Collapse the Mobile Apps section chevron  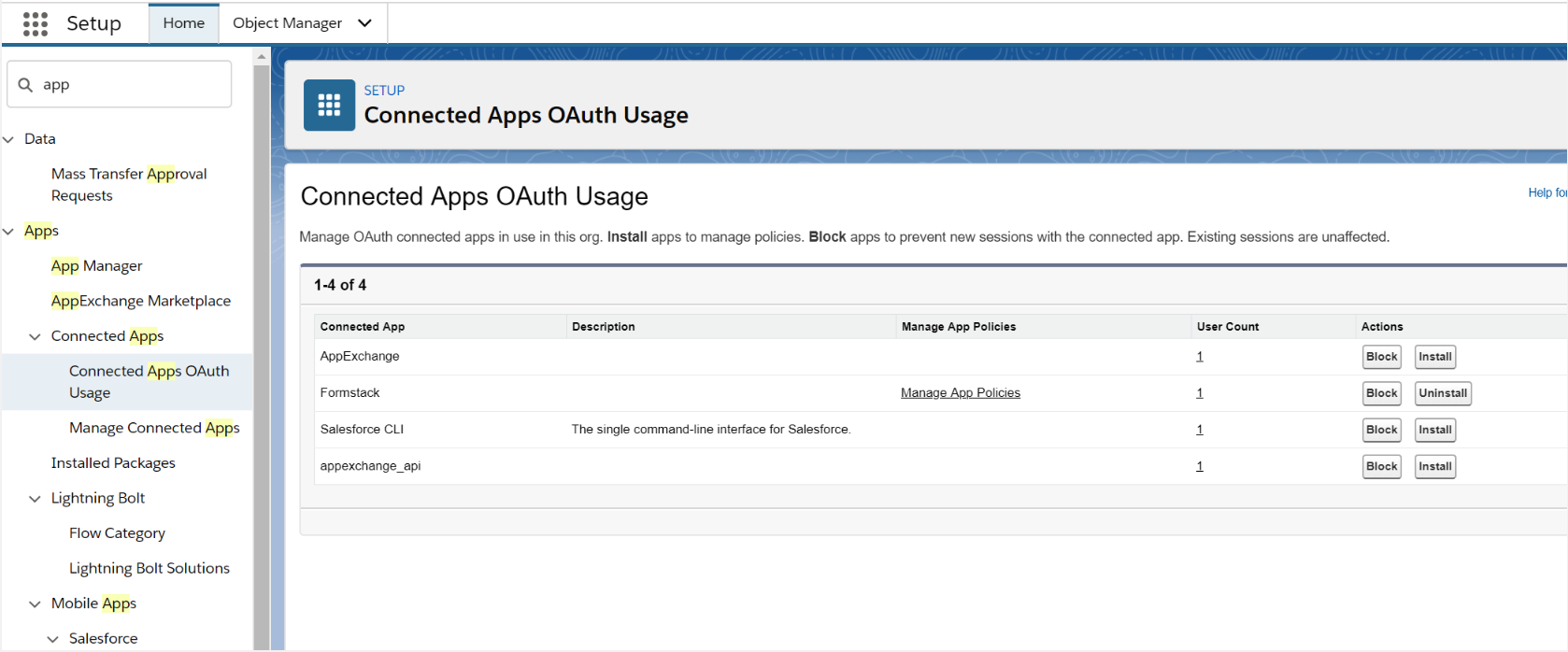pyautogui.click(x=35, y=604)
